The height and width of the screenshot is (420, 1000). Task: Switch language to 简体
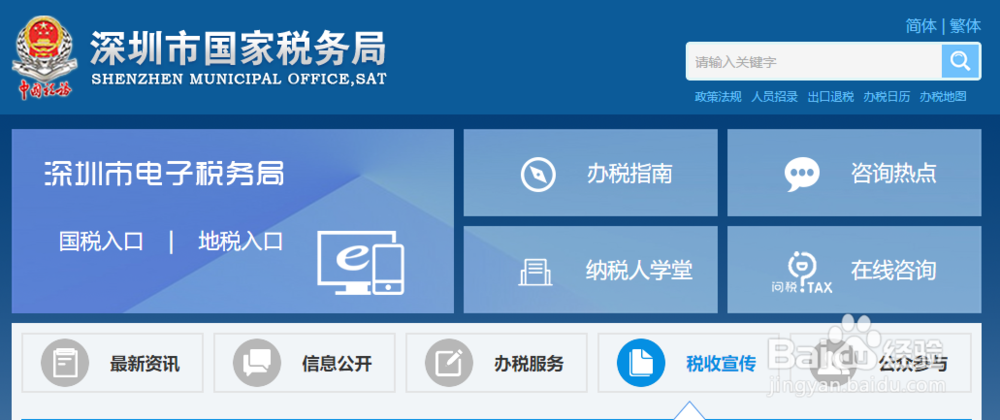[921, 26]
